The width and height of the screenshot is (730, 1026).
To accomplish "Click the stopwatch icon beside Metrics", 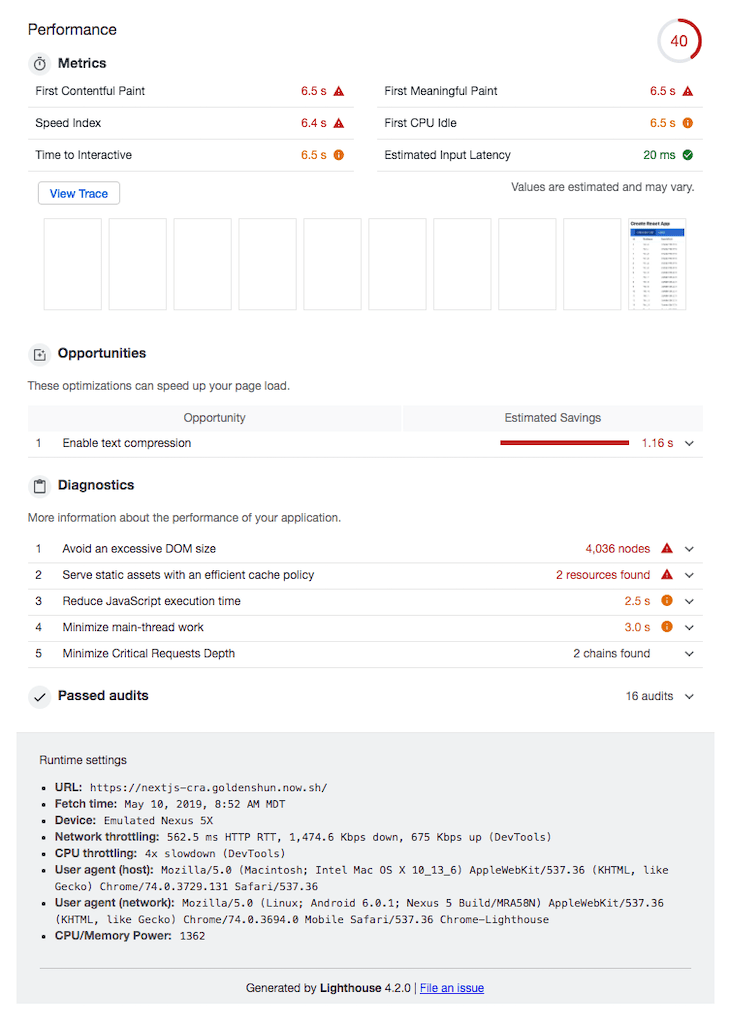I will coord(39,63).
